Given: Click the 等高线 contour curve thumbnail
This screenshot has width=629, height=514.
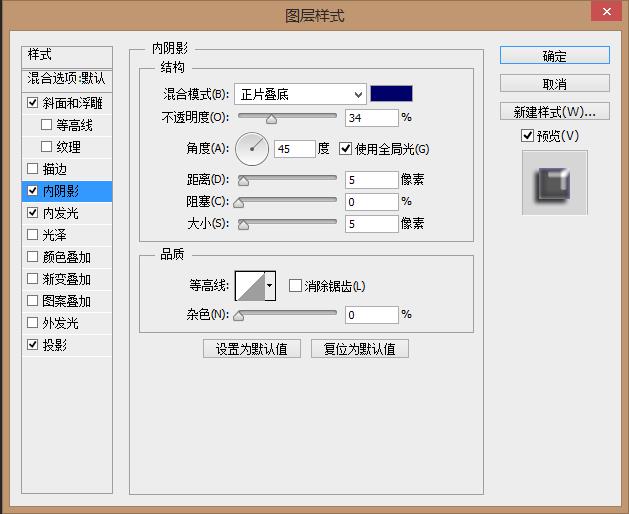Looking at the screenshot, I should 250,286.
